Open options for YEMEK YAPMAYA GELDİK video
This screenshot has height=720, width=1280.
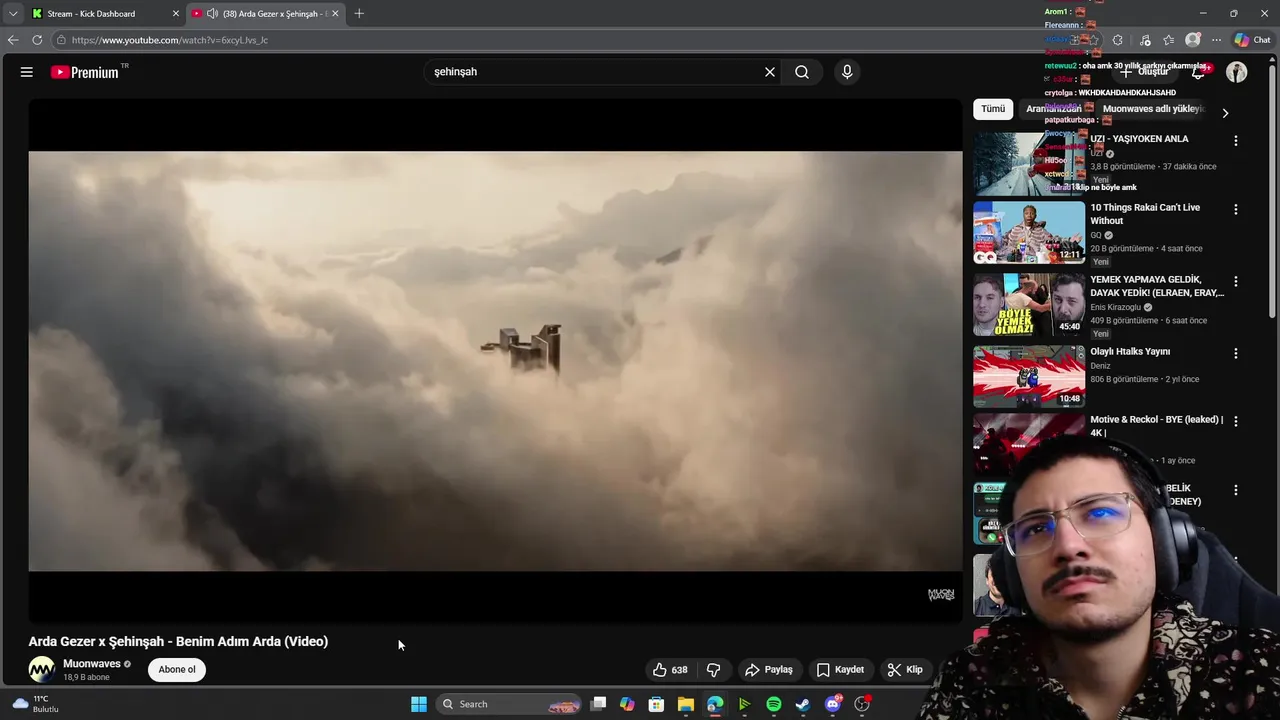point(1236,282)
